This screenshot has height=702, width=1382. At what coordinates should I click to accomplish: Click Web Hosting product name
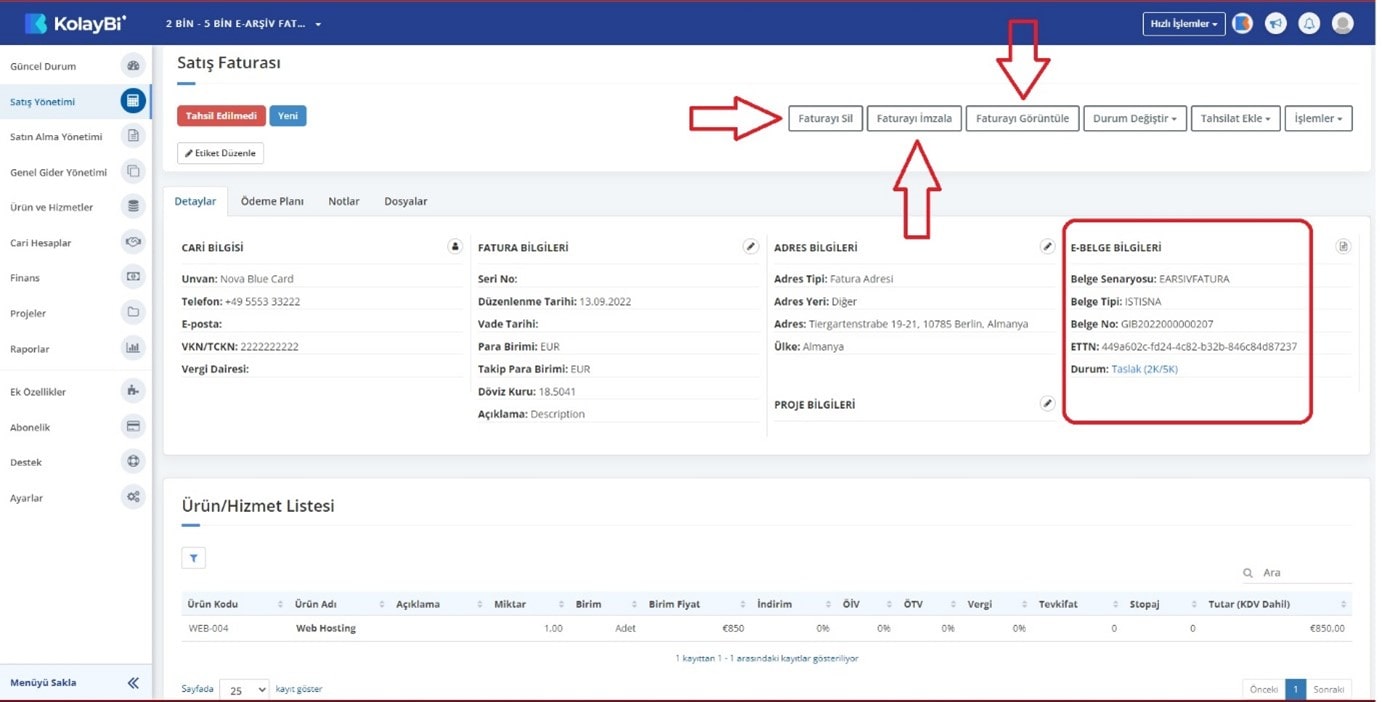(x=326, y=628)
